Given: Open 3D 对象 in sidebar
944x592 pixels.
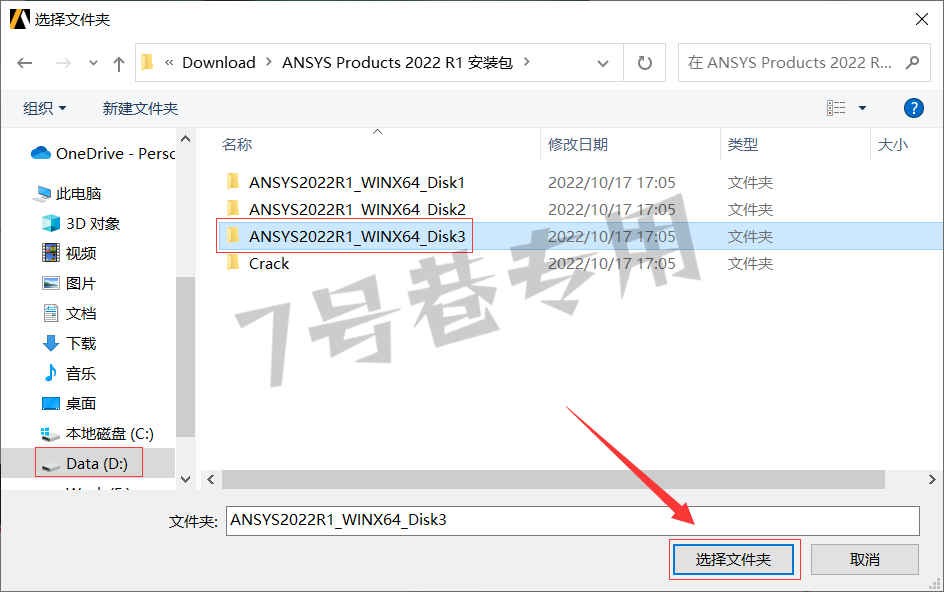Looking at the screenshot, I should point(81,223).
